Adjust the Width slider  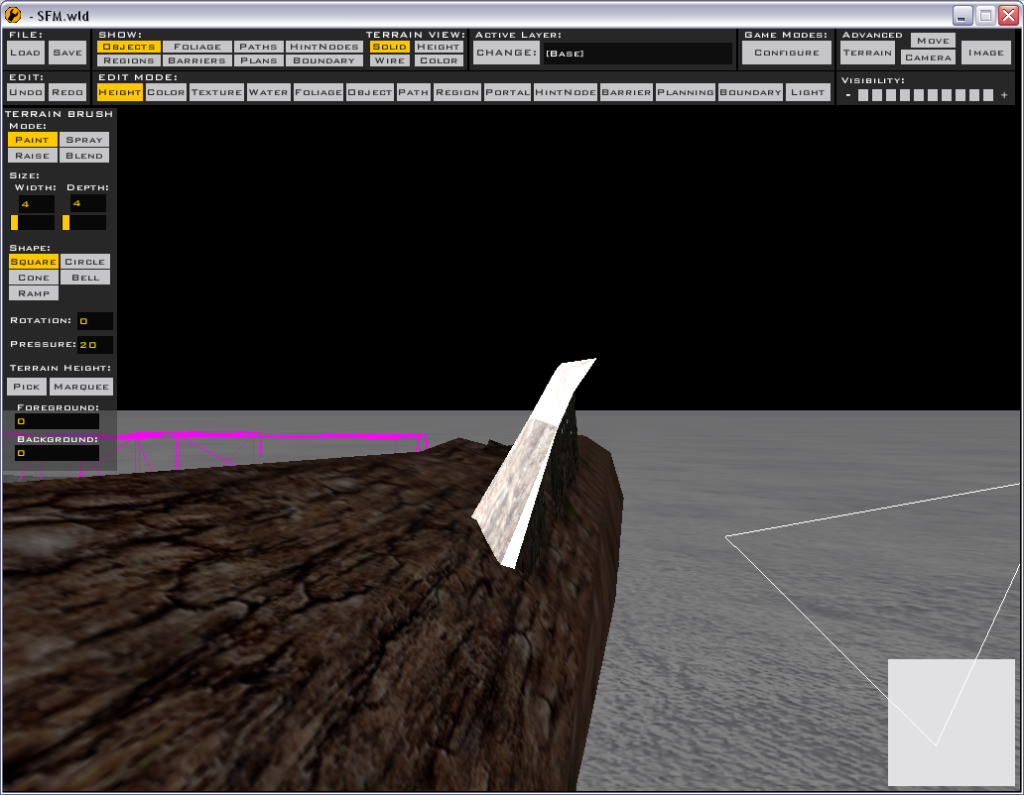pos(32,223)
